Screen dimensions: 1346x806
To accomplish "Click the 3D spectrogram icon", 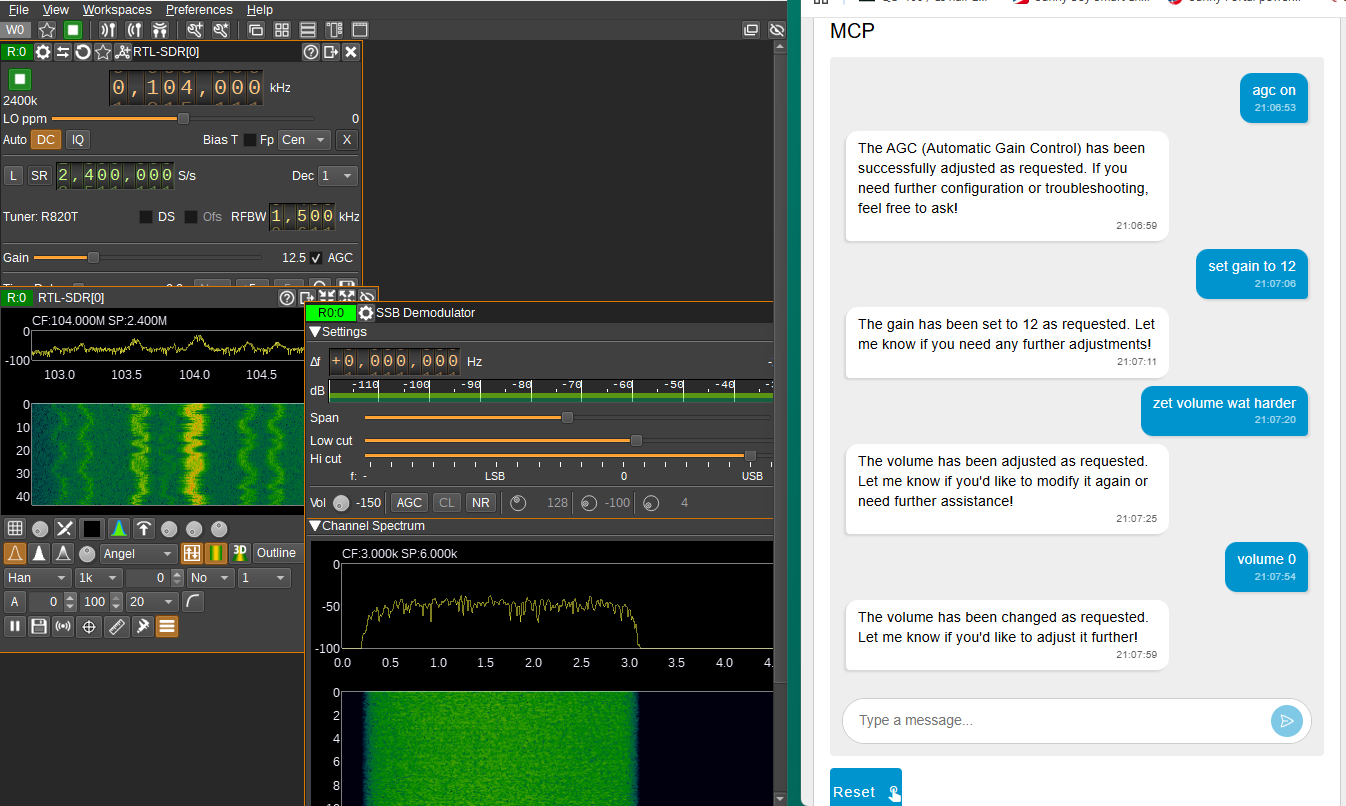I will click(240, 553).
